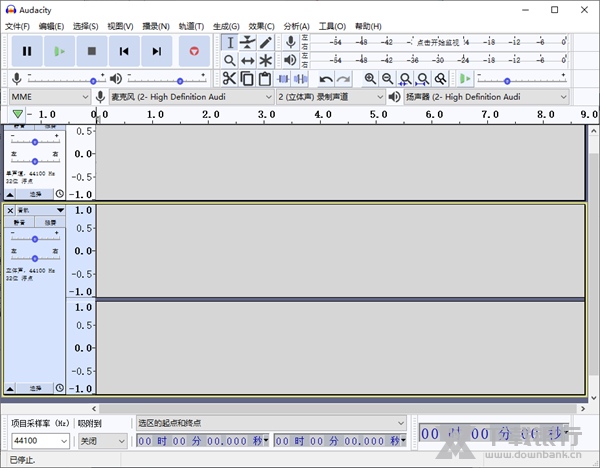The width and height of the screenshot is (600, 468).
Task: Select the Envelope tool
Action: [x=247, y=42]
